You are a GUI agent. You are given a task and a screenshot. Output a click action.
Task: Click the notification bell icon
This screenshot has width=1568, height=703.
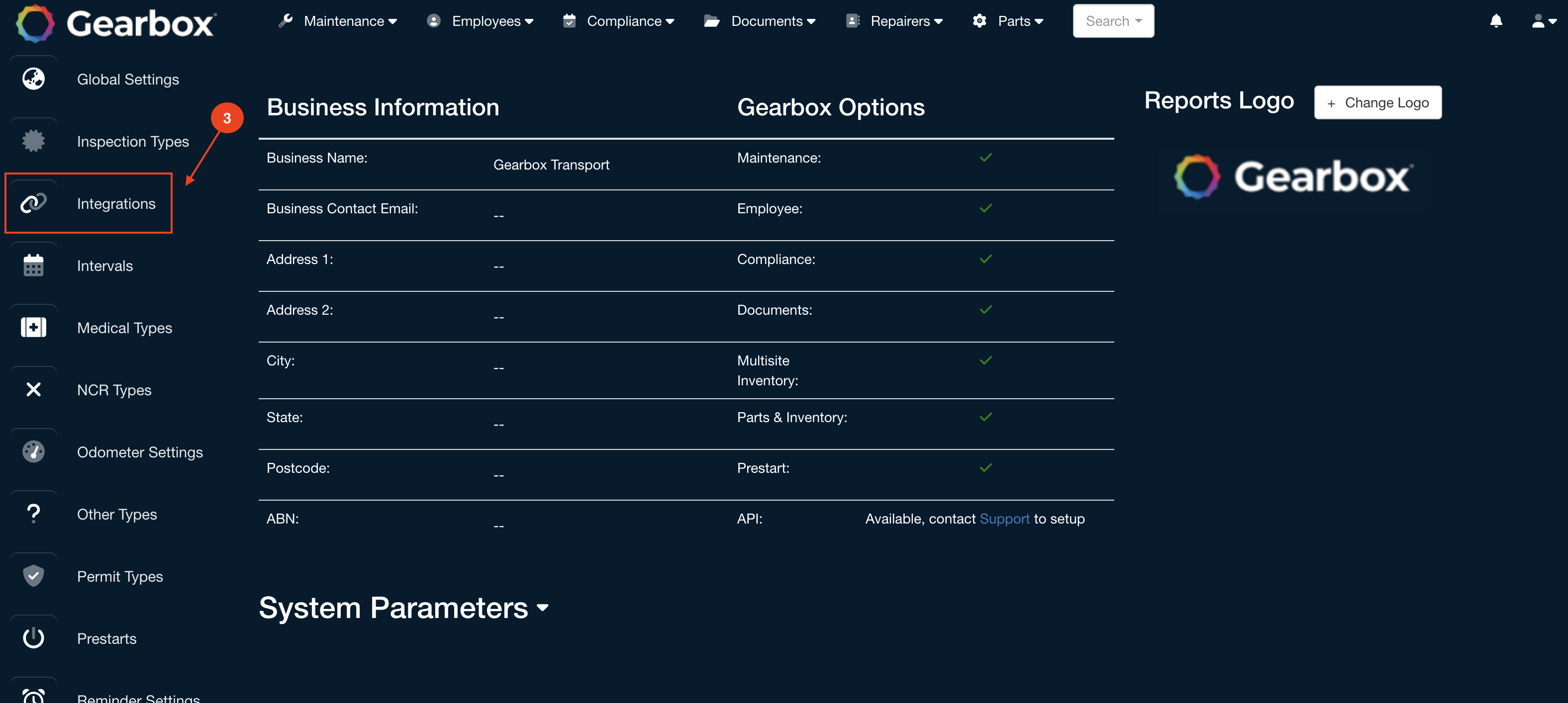point(1497,21)
